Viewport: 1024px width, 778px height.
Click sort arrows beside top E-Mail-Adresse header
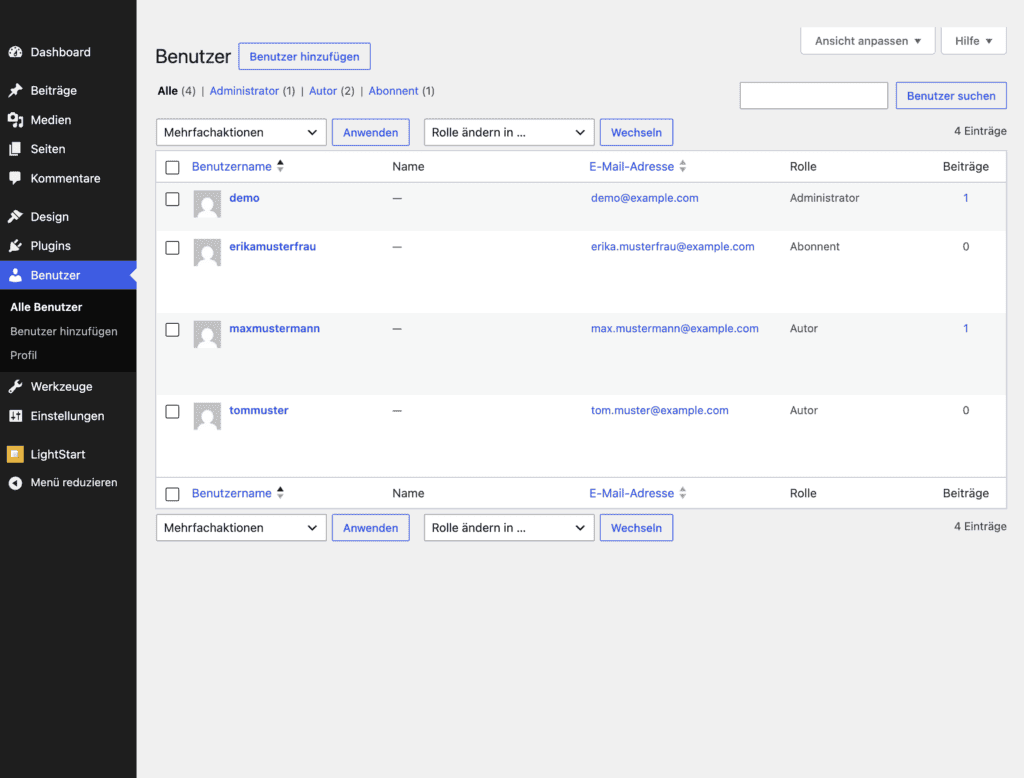682,166
